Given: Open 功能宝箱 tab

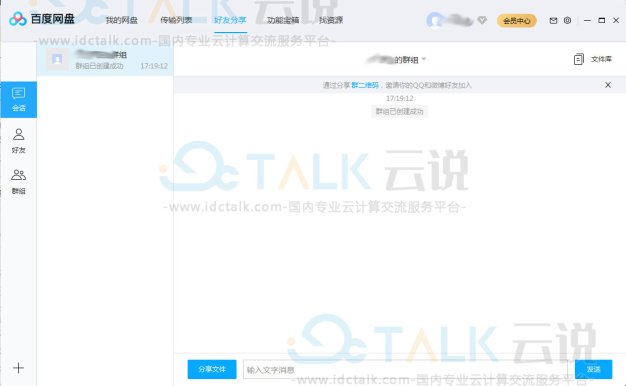Looking at the screenshot, I should coord(283,20).
